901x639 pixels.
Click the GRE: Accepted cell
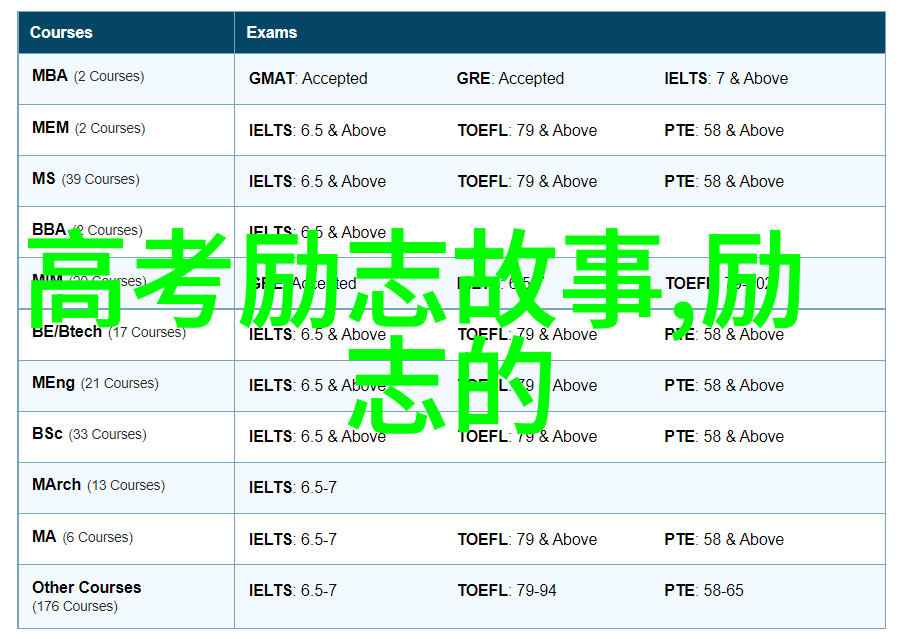pyautogui.click(x=510, y=78)
